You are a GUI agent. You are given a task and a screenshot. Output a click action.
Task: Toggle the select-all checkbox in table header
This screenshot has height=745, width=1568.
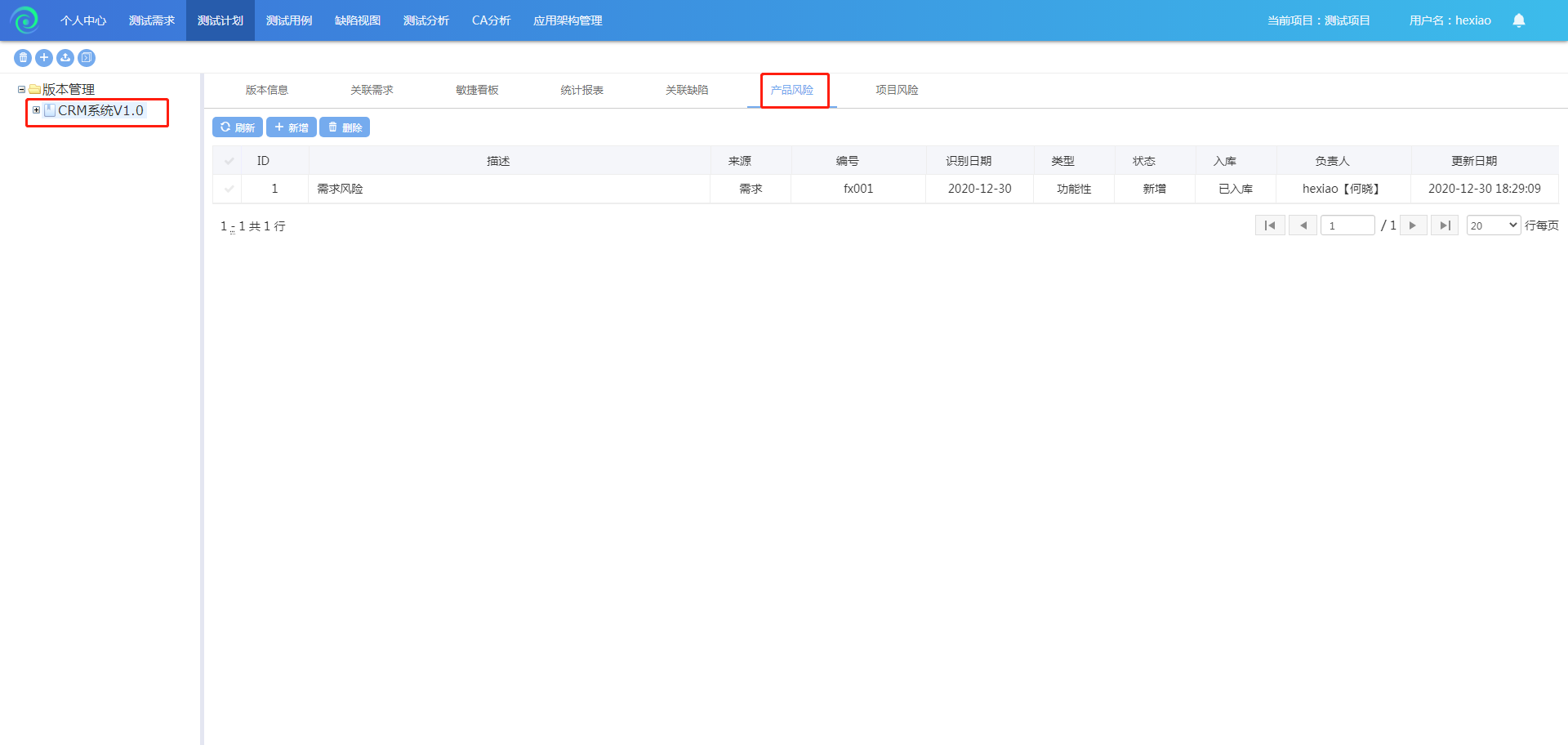tap(229, 161)
